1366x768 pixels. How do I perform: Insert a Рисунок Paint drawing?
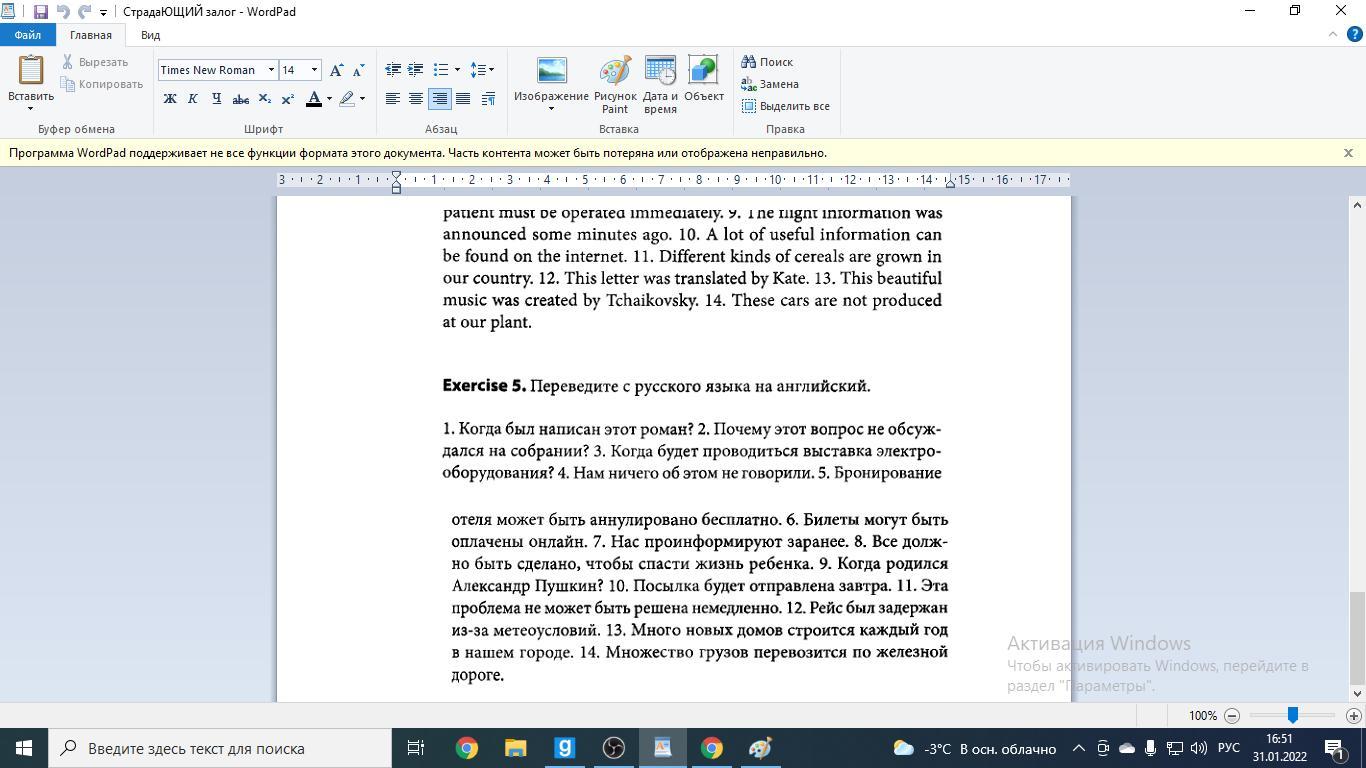(x=615, y=85)
